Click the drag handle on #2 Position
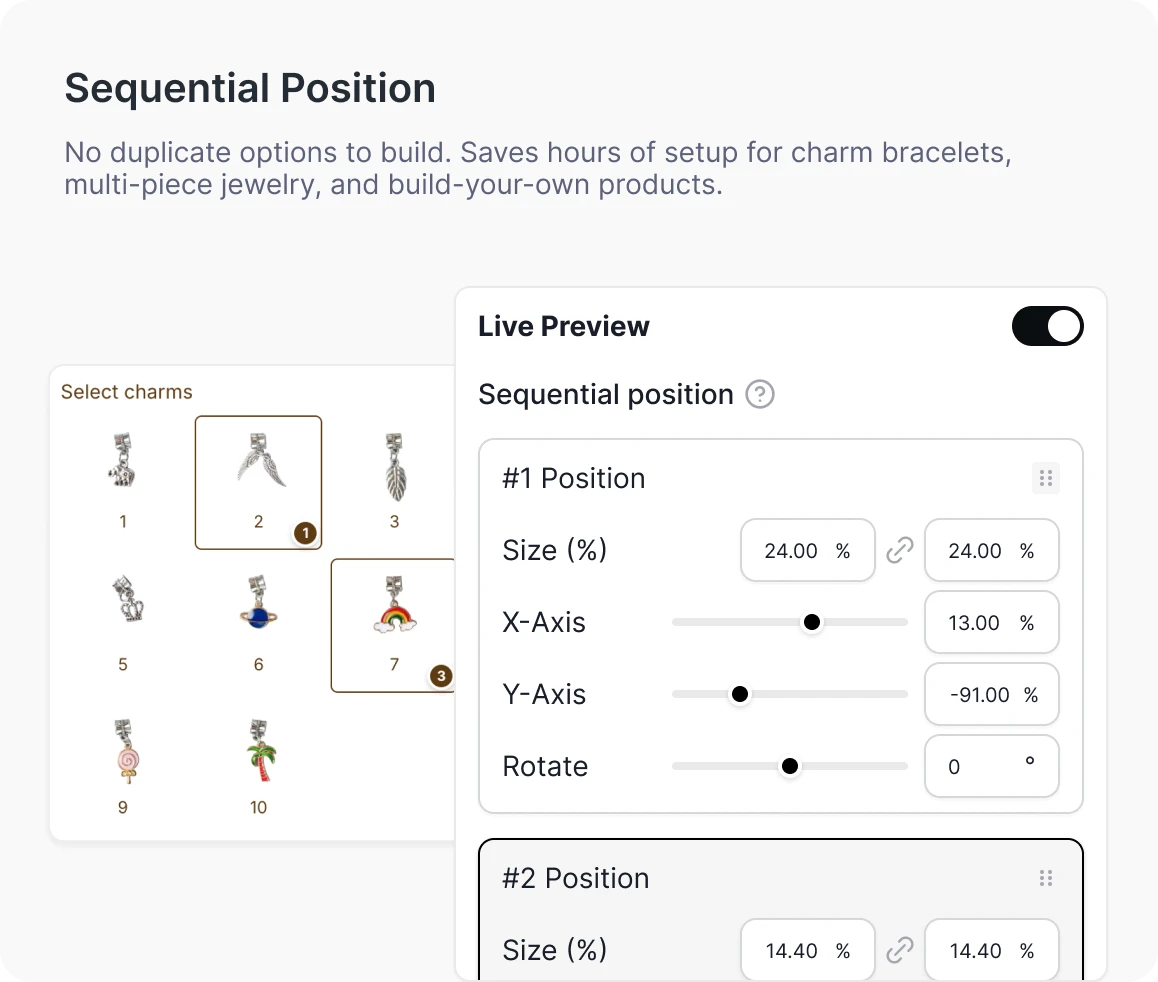Image resolution: width=1158 pixels, height=982 pixels. pos(1046,878)
